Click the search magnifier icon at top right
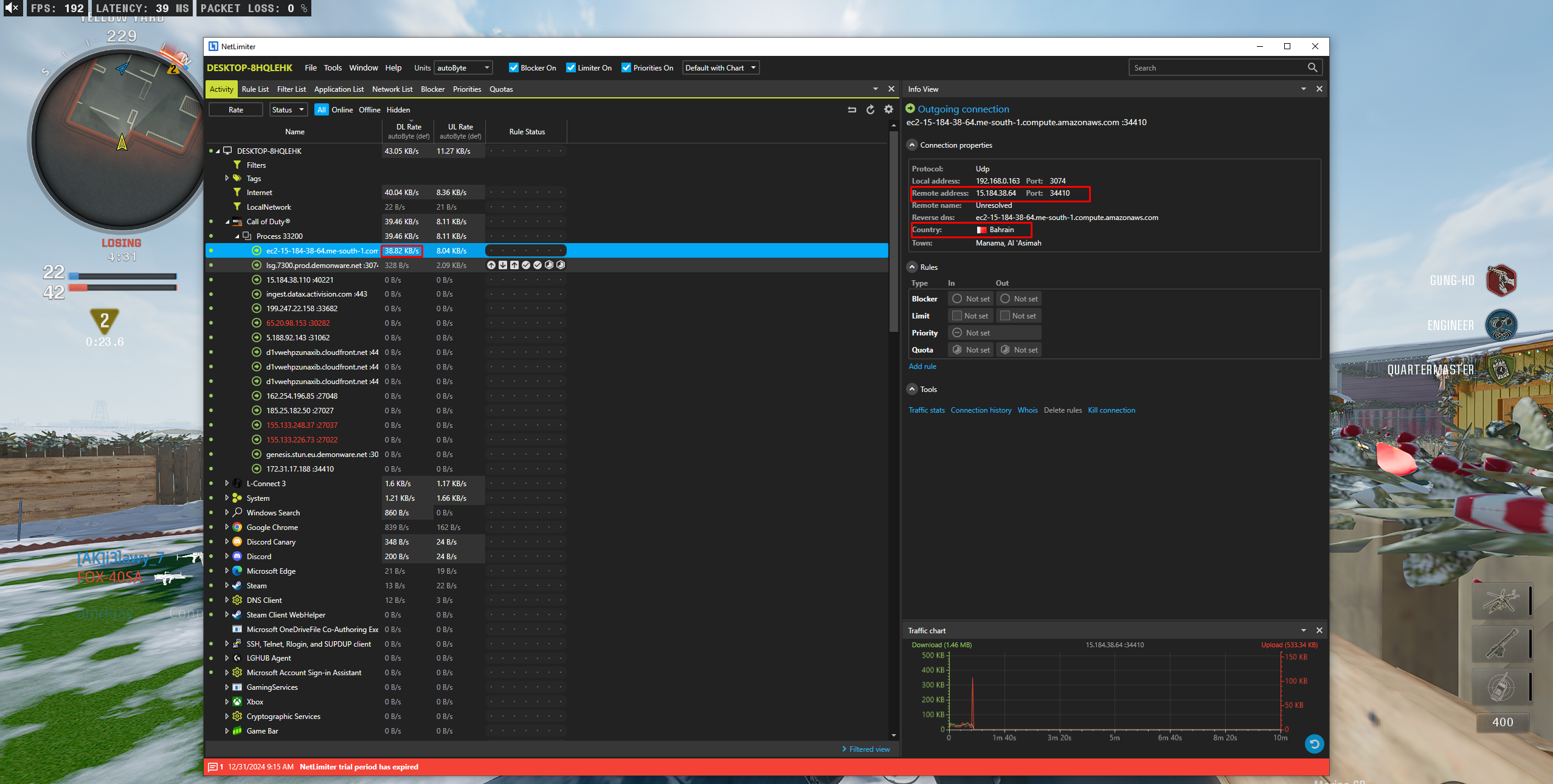The image size is (1553, 784). [x=1312, y=67]
